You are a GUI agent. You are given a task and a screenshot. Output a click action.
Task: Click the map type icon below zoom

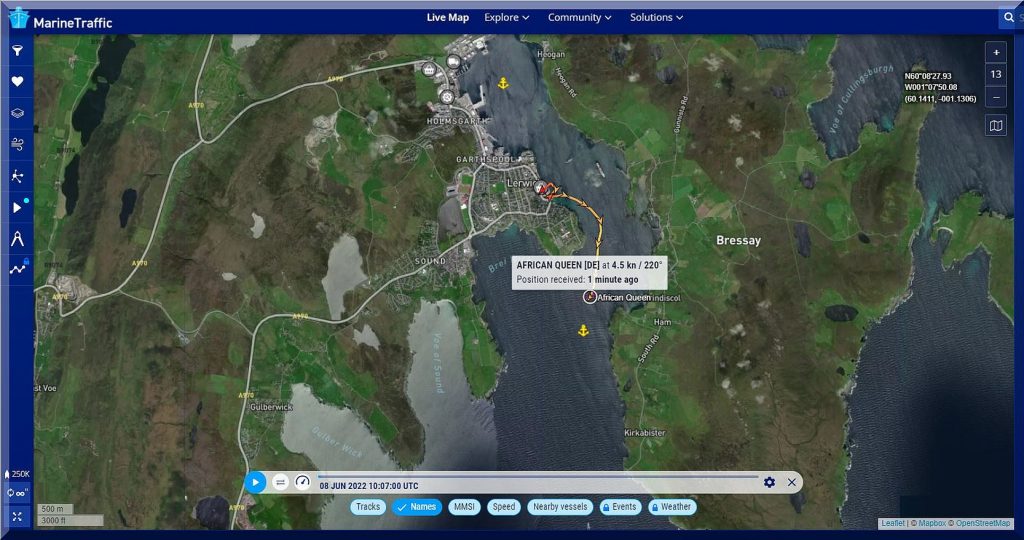pos(995,125)
